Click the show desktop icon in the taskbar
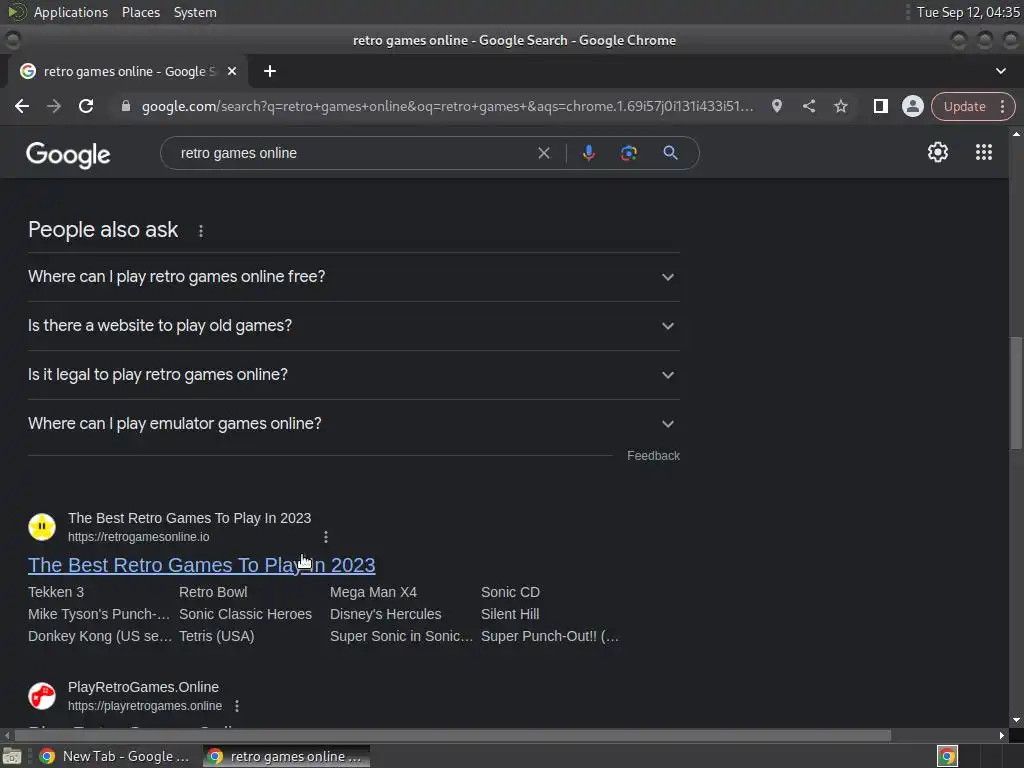Image resolution: width=1024 pixels, height=768 pixels. click(x=12, y=756)
